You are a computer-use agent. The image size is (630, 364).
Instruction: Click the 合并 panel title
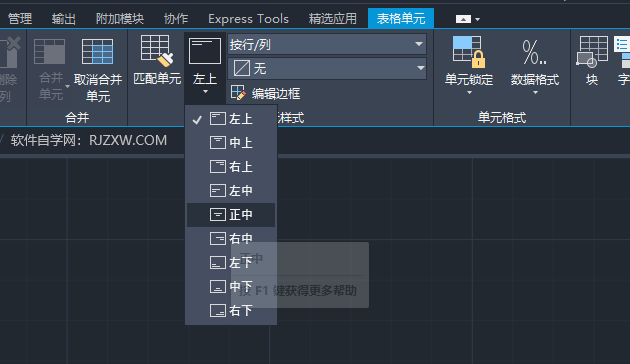pyautogui.click(x=77, y=118)
